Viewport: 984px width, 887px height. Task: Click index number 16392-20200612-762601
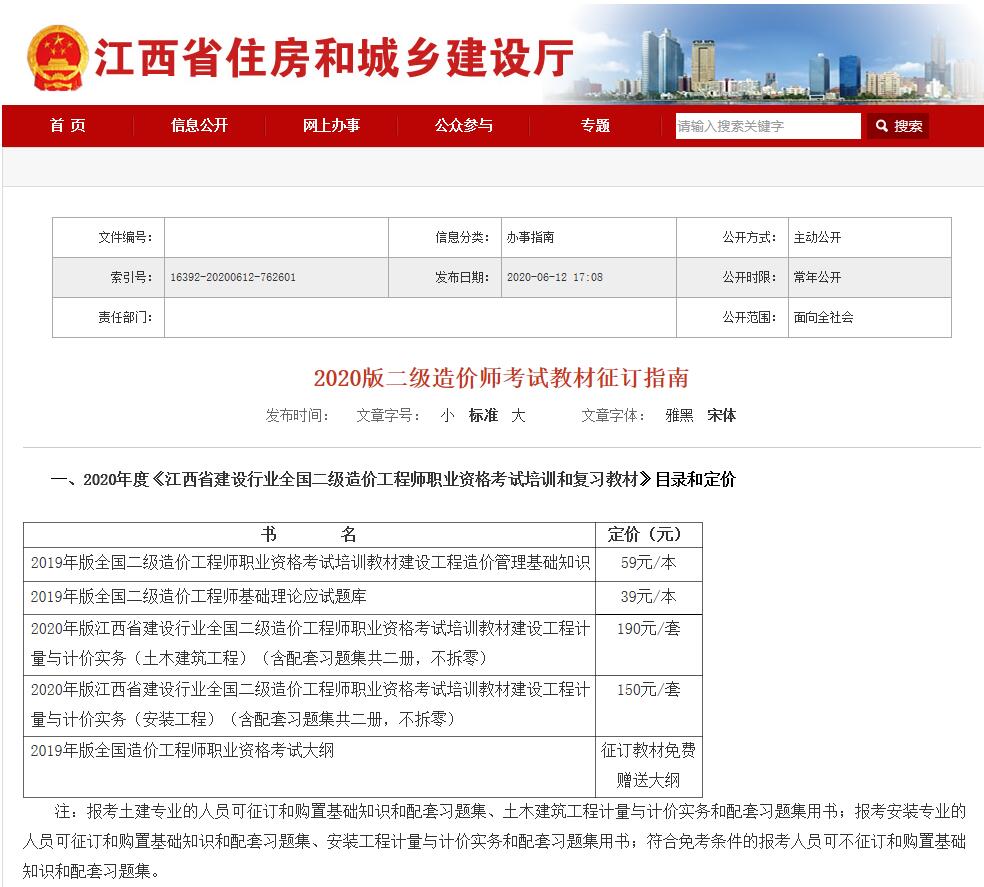(233, 277)
